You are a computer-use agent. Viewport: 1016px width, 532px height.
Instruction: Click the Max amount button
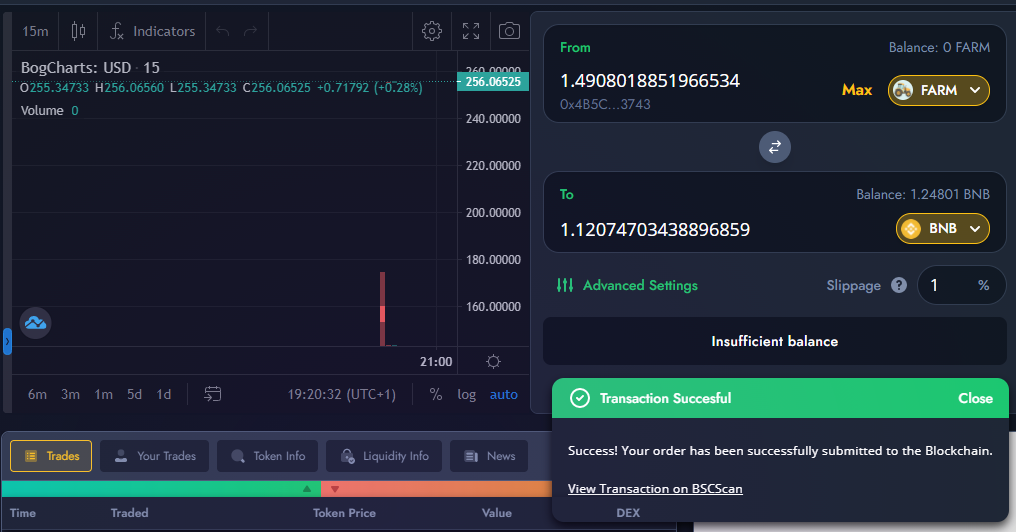tap(857, 90)
